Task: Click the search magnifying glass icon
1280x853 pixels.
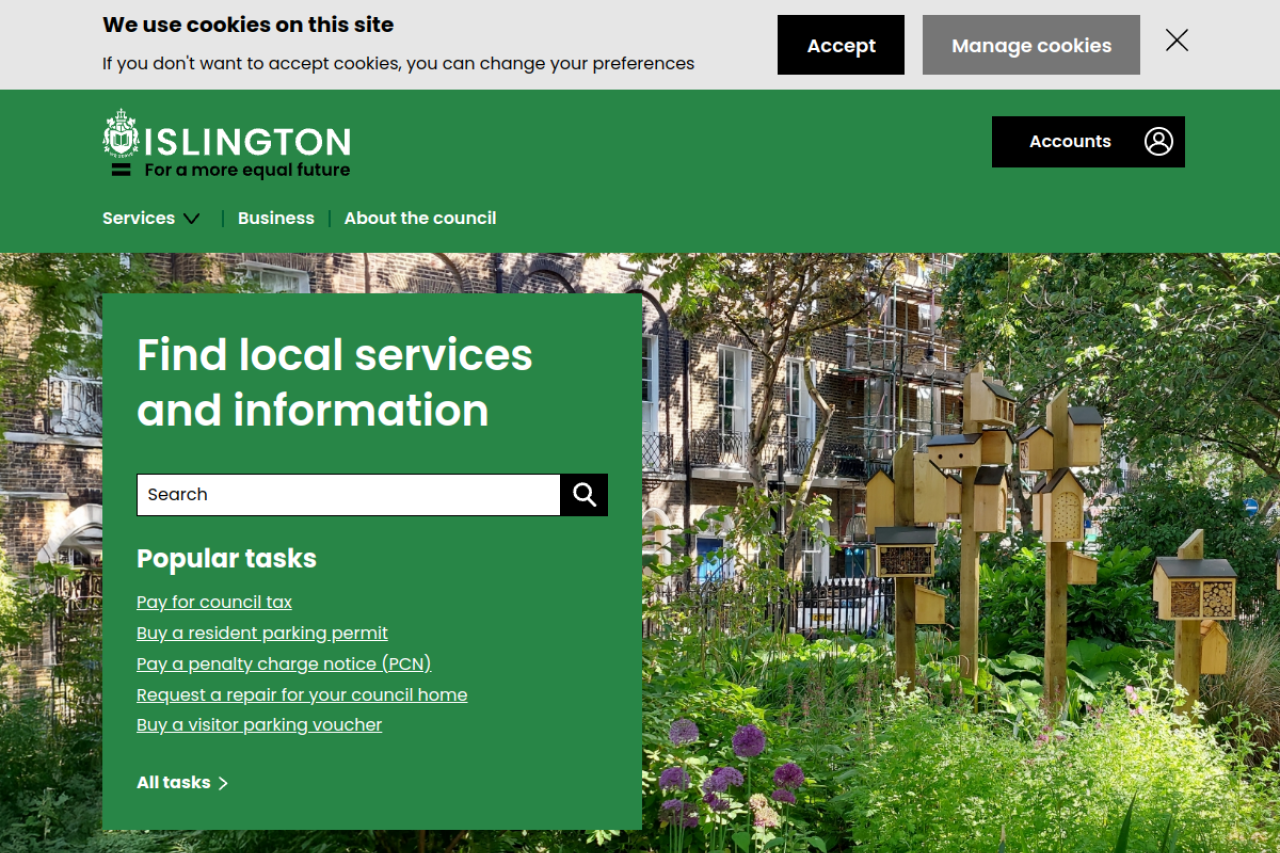Action: [x=584, y=495]
